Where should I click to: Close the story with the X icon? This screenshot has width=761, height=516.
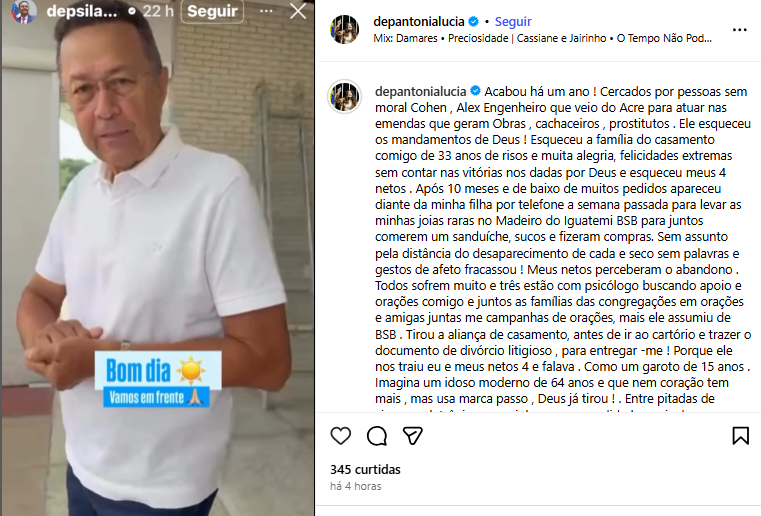pos(298,11)
